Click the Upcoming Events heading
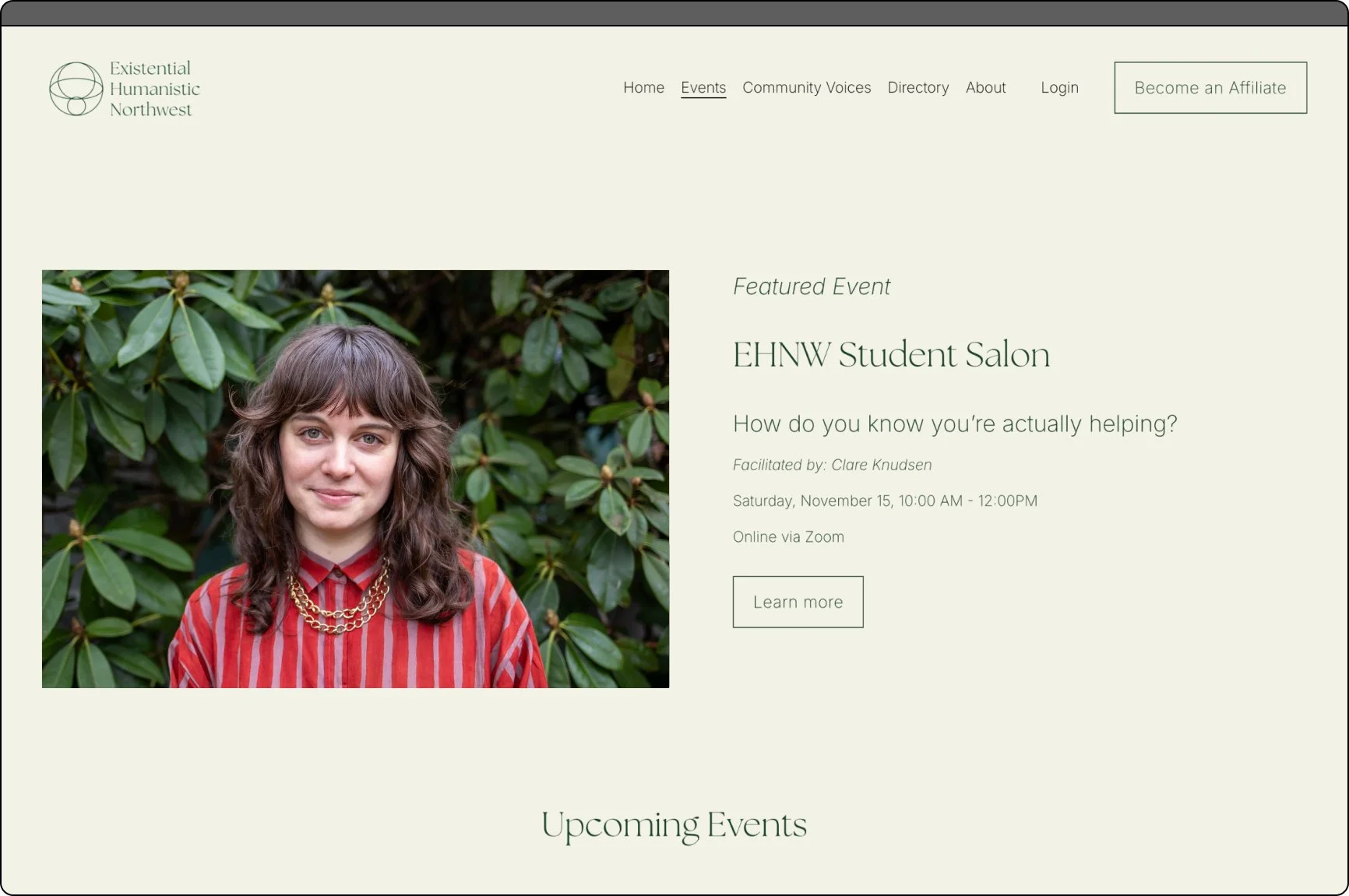The height and width of the screenshot is (896, 1349). [x=674, y=826]
